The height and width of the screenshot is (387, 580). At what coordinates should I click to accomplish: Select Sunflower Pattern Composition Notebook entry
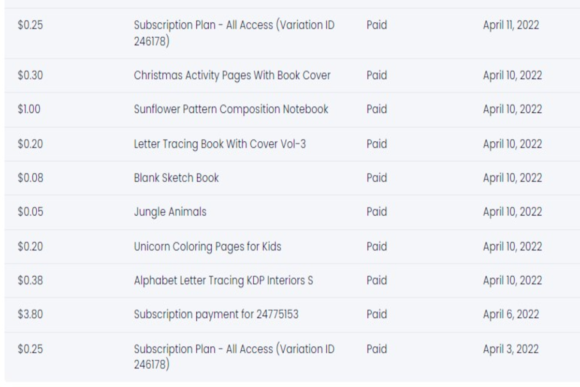click(231, 109)
